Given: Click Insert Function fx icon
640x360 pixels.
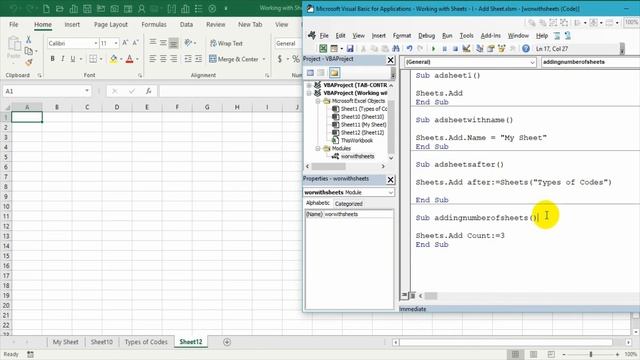Looking at the screenshot, I should 149,91.
